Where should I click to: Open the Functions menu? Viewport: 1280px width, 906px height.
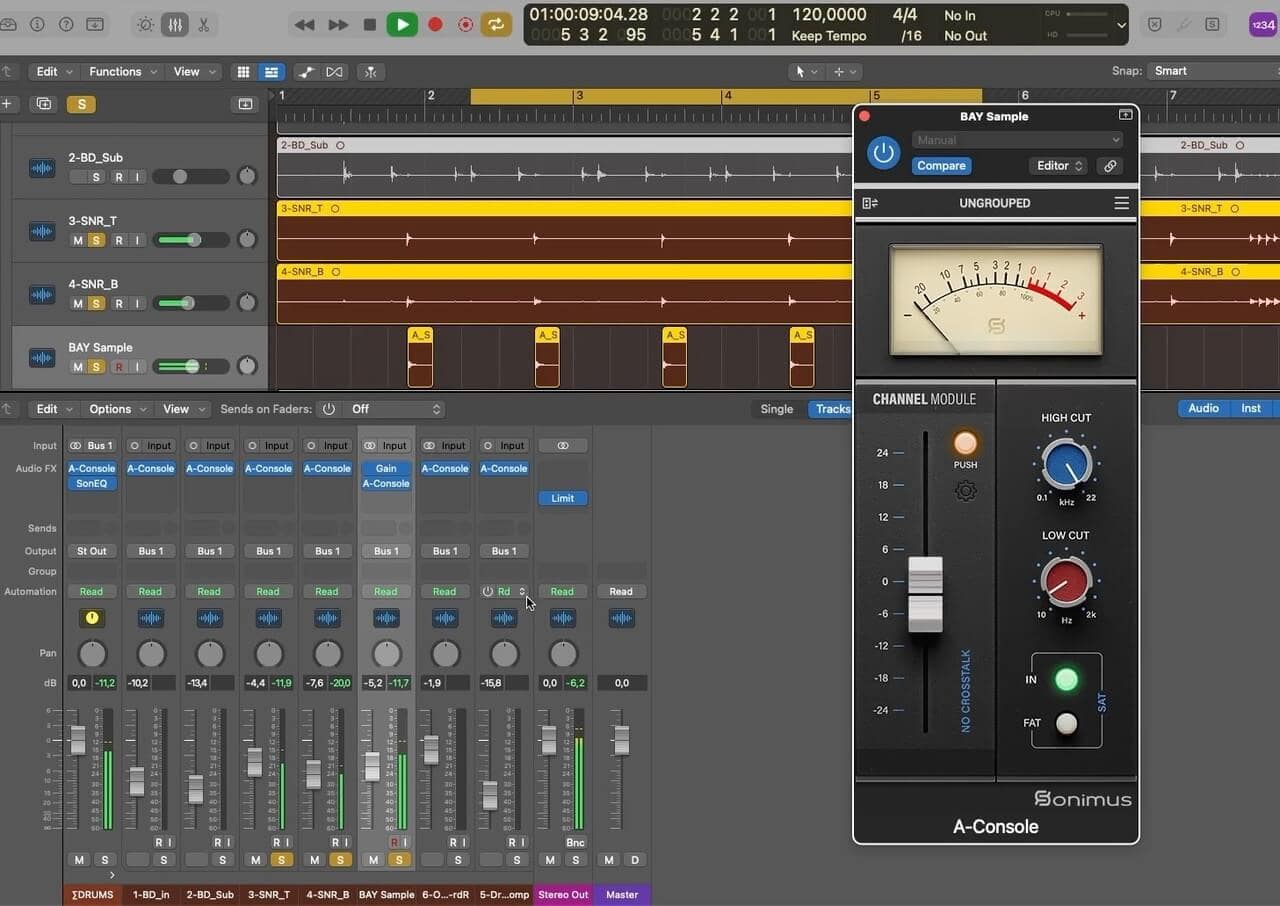click(x=115, y=71)
